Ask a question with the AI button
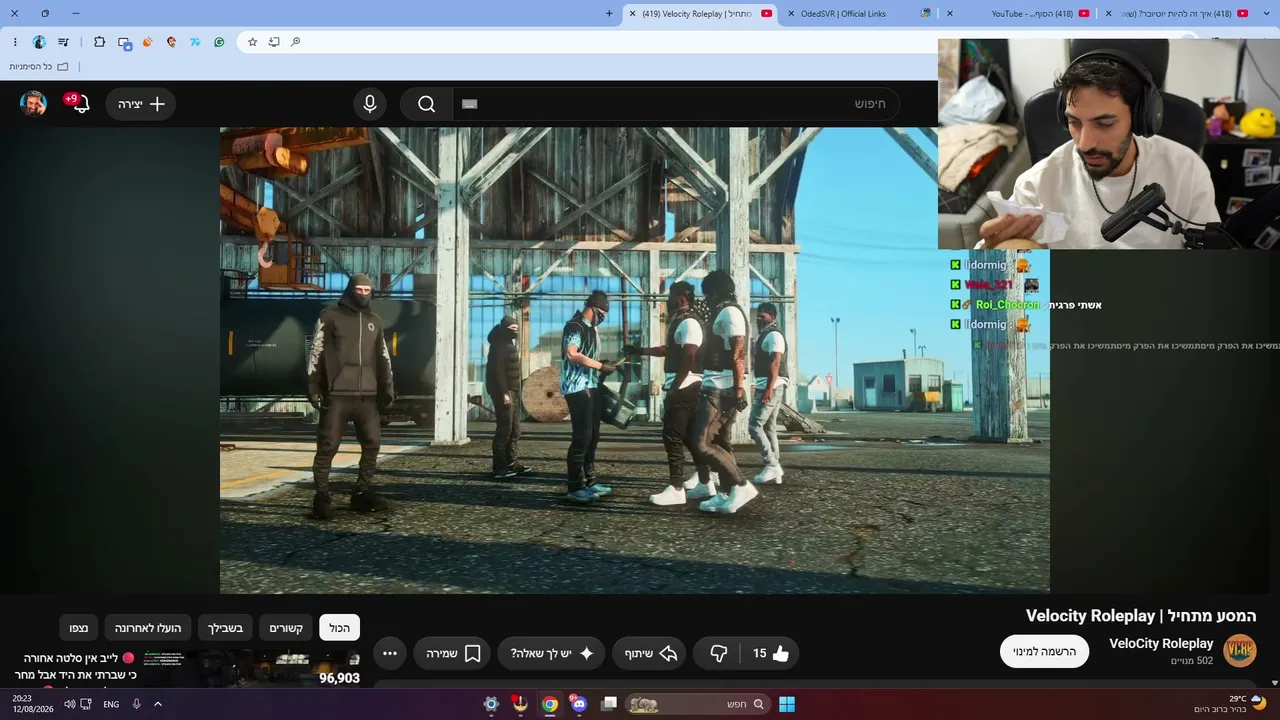 (551, 653)
